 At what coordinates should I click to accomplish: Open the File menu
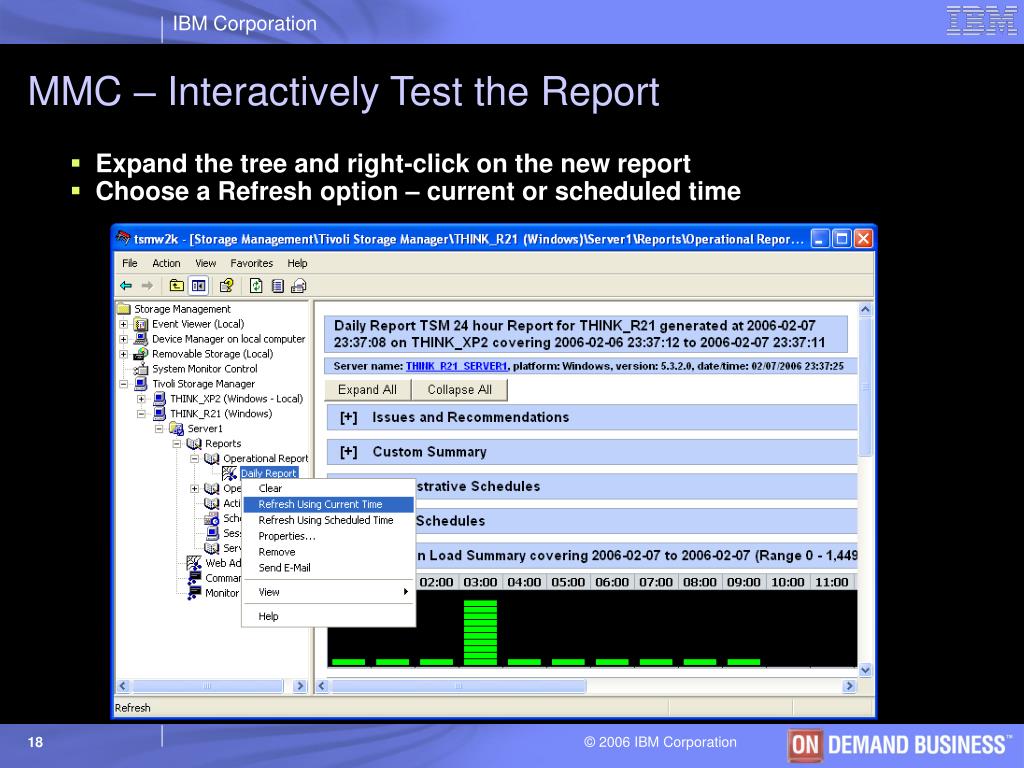(x=130, y=263)
